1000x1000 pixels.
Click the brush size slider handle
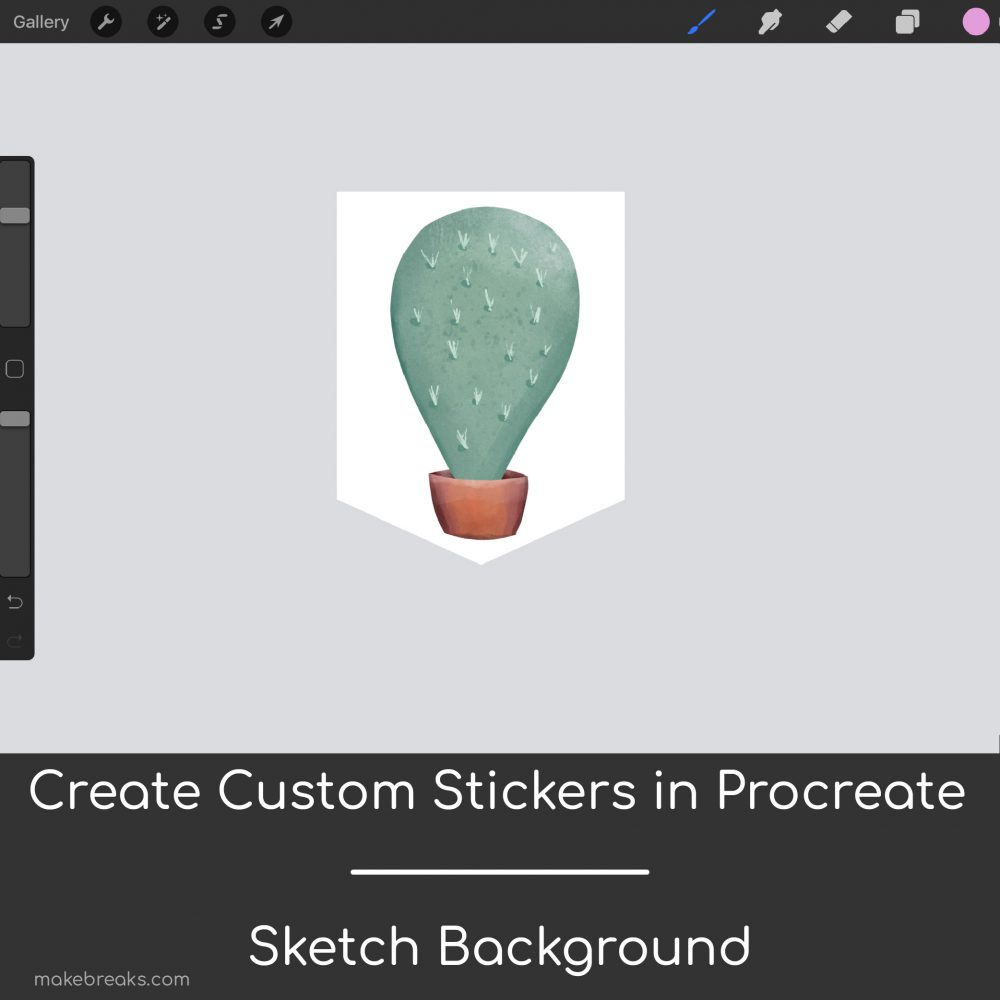(x=15, y=216)
